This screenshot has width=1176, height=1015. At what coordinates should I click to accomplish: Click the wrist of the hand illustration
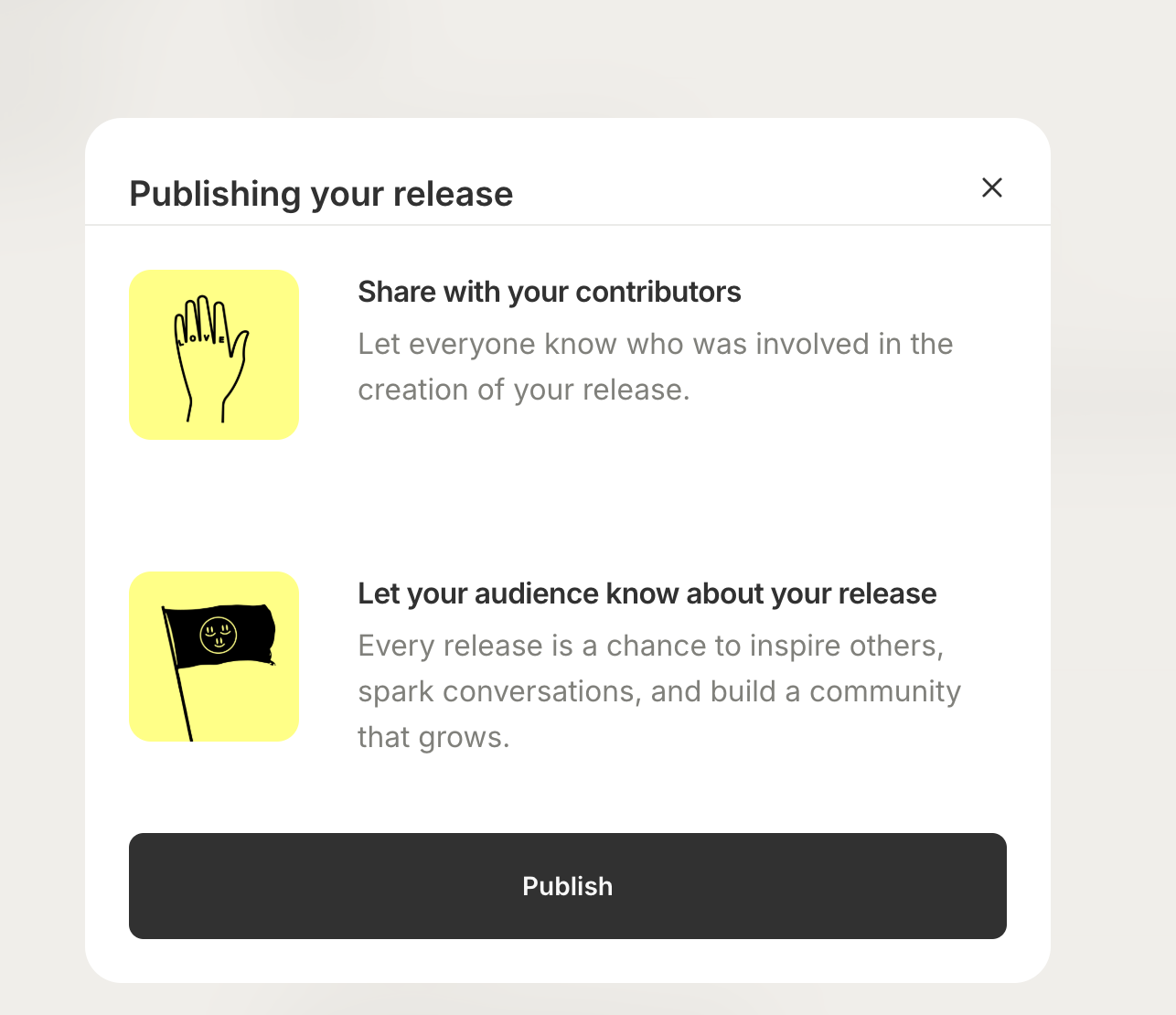(206, 407)
